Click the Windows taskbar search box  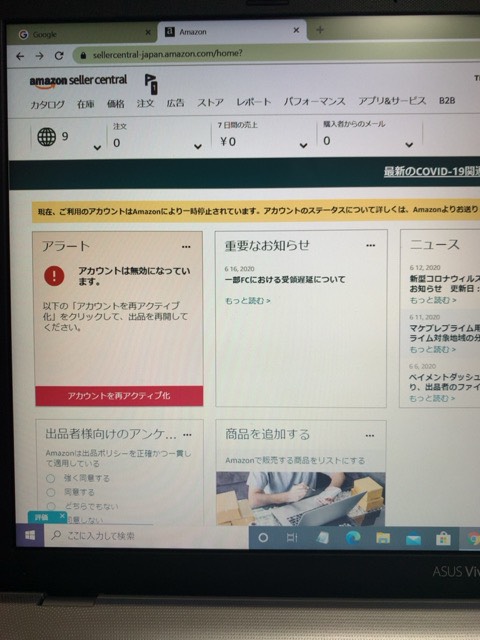click(147, 536)
